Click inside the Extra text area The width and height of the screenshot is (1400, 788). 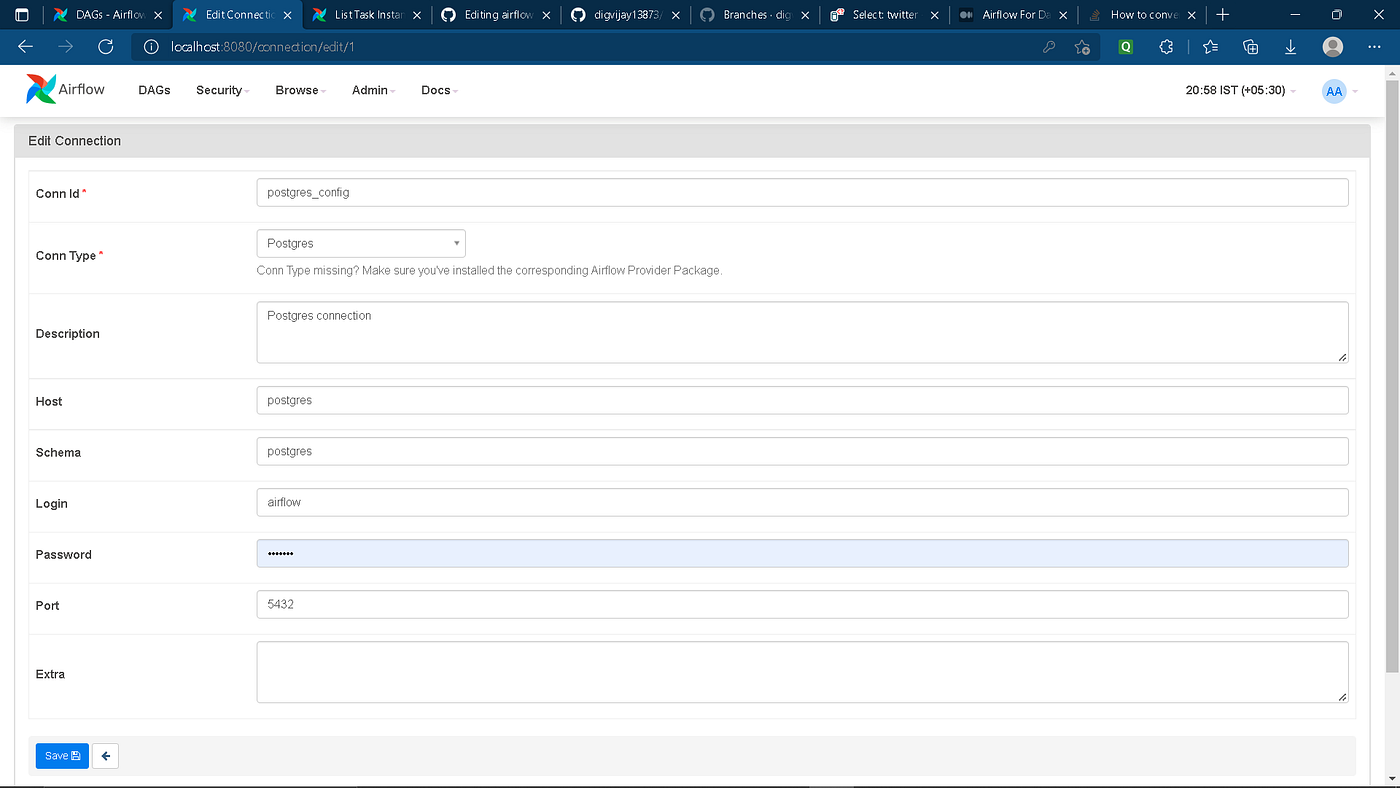[800, 671]
